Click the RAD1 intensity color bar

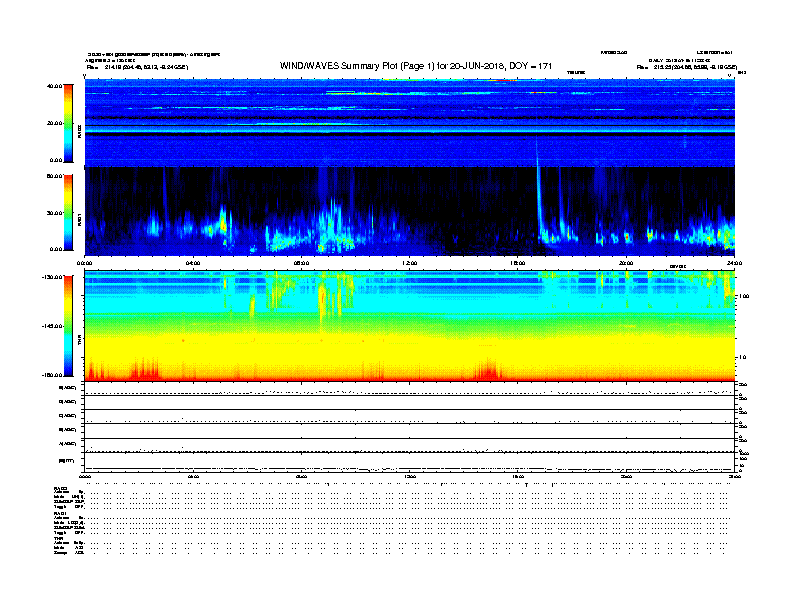pos(68,213)
